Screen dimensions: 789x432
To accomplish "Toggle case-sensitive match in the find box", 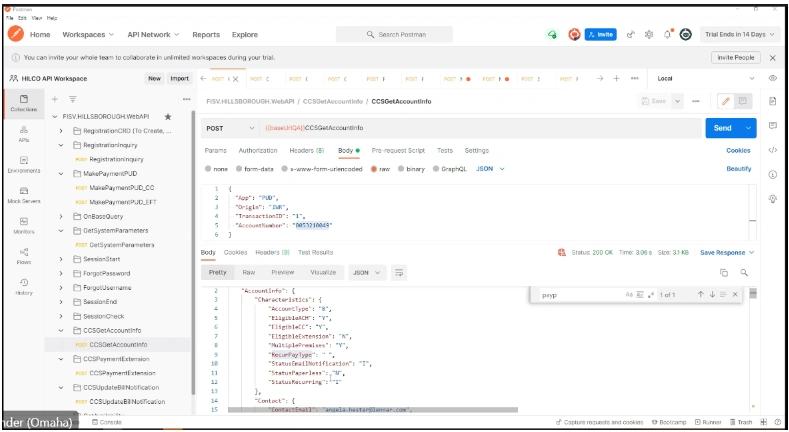I will pyautogui.click(x=629, y=295).
